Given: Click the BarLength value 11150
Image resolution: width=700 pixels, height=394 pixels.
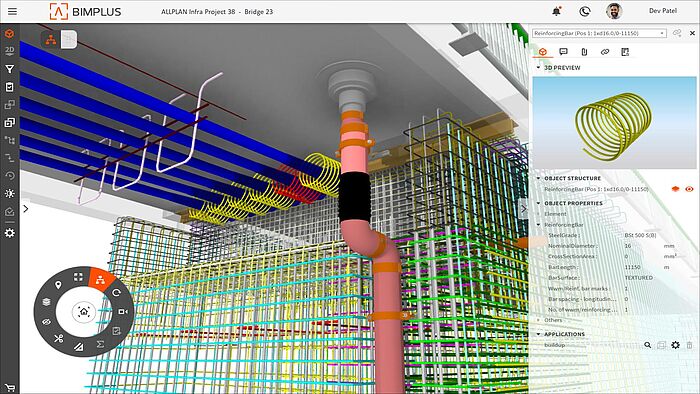Looking at the screenshot, I should (x=632, y=267).
